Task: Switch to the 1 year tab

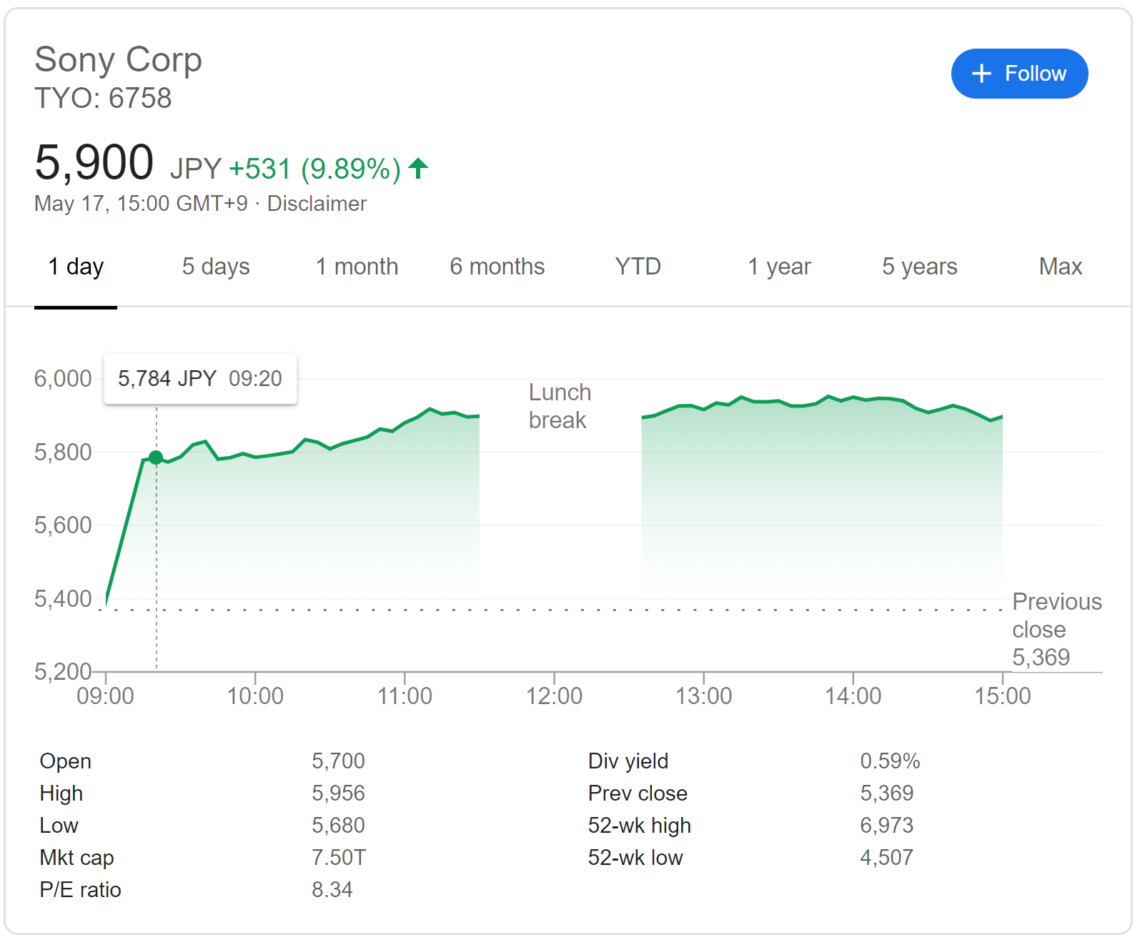Action: click(x=779, y=266)
